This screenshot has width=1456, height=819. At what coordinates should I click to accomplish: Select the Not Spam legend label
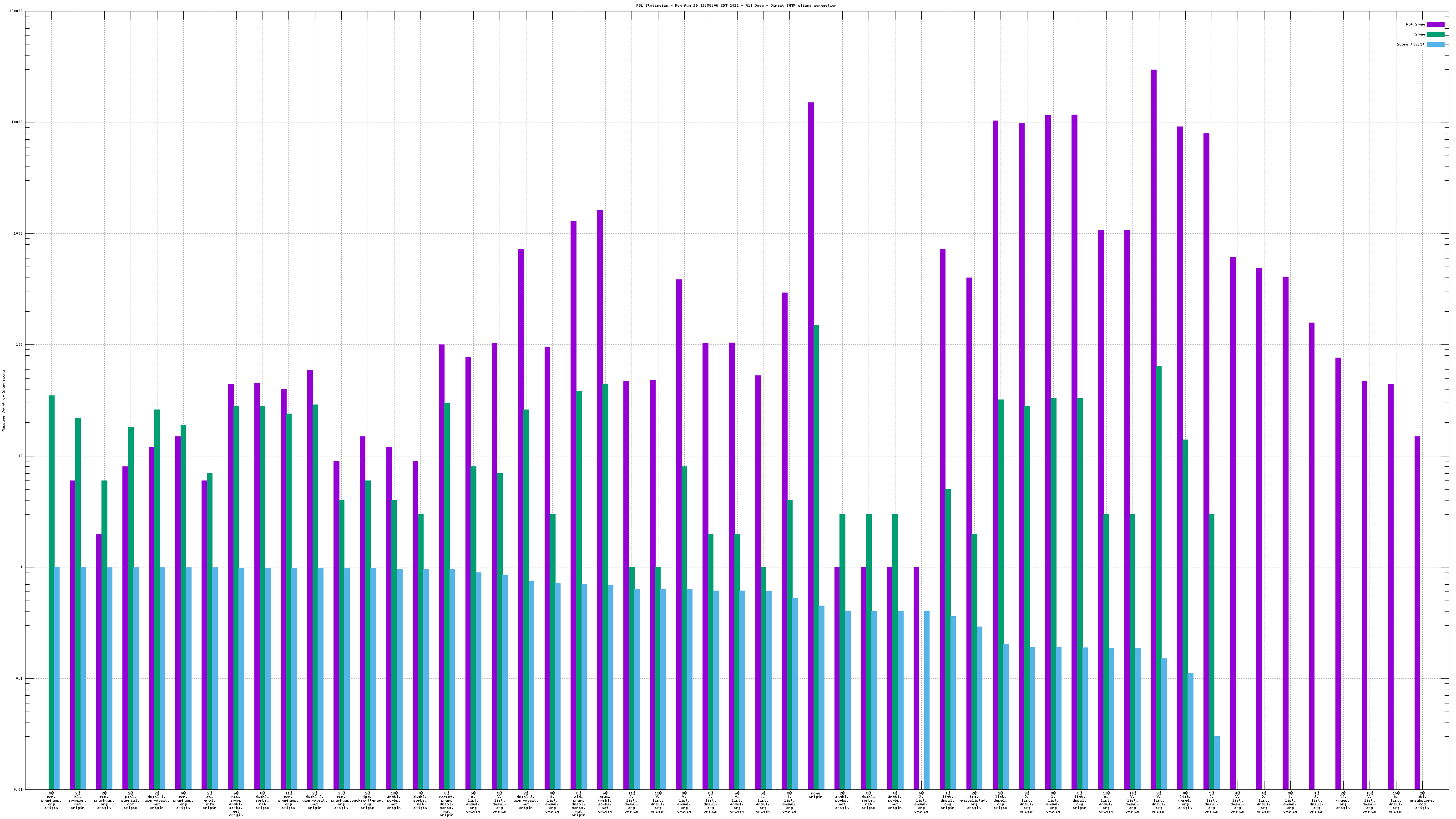tap(1416, 24)
